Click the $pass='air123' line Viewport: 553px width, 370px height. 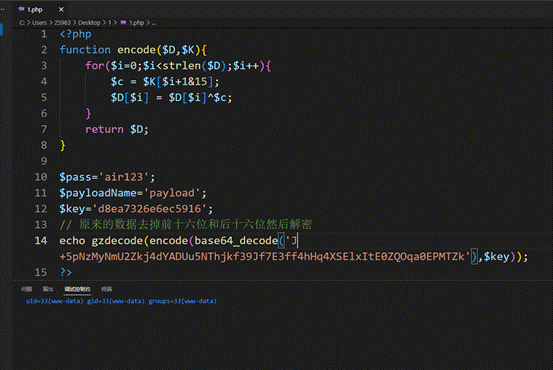coord(107,177)
